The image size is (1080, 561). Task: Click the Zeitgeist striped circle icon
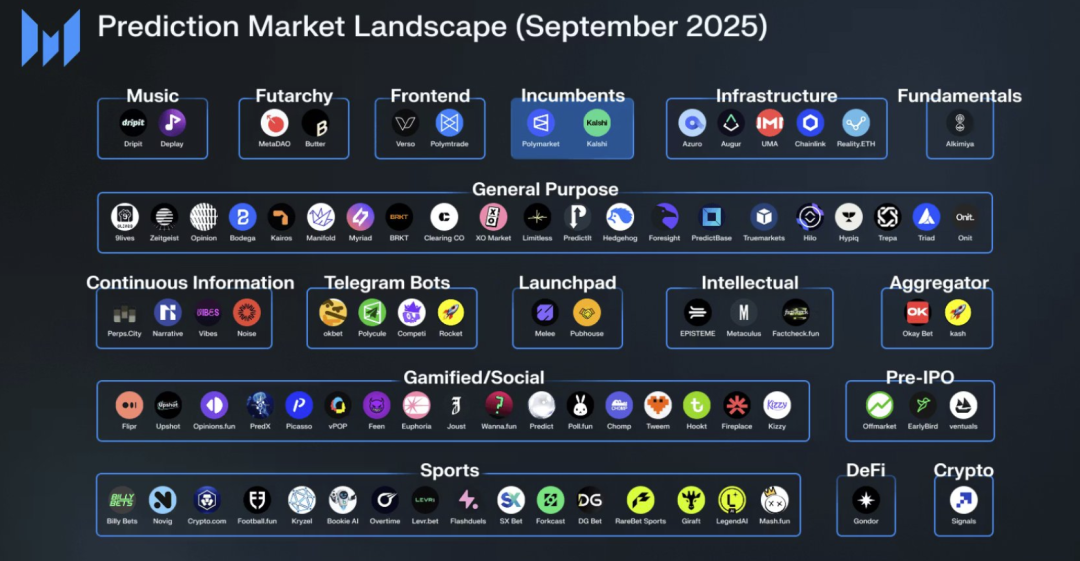(x=164, y=217)
